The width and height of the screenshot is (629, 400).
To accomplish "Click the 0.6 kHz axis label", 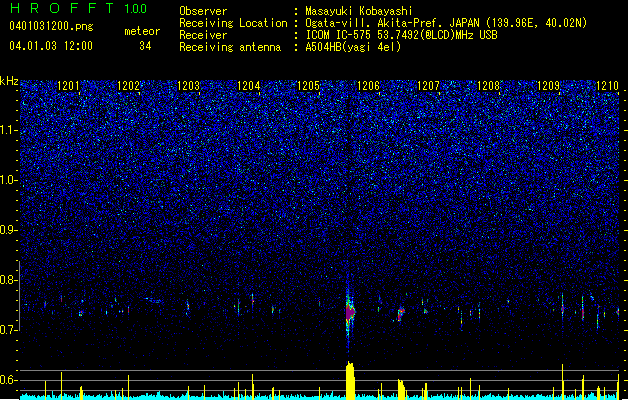I will pos(9,380).
